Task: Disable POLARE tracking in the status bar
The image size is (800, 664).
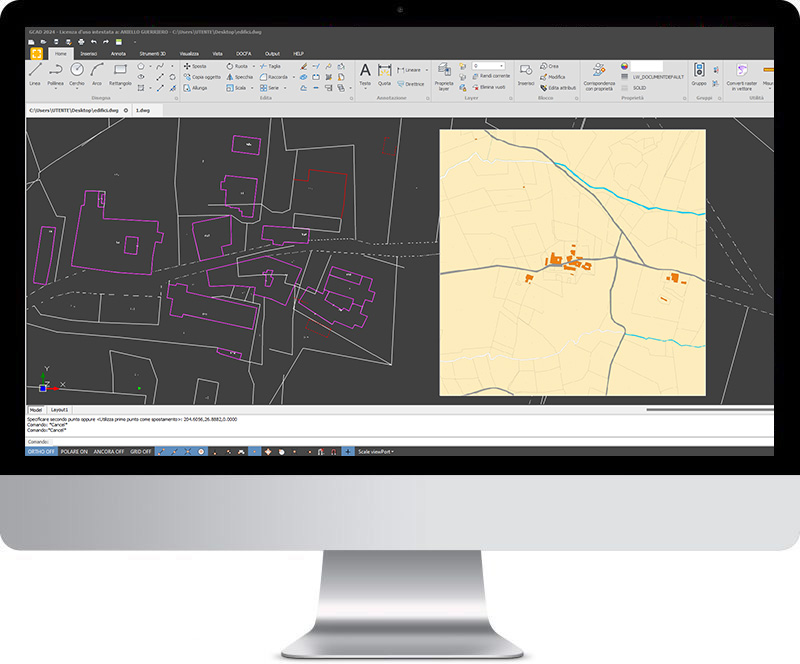Action: [x=74, y=452]
